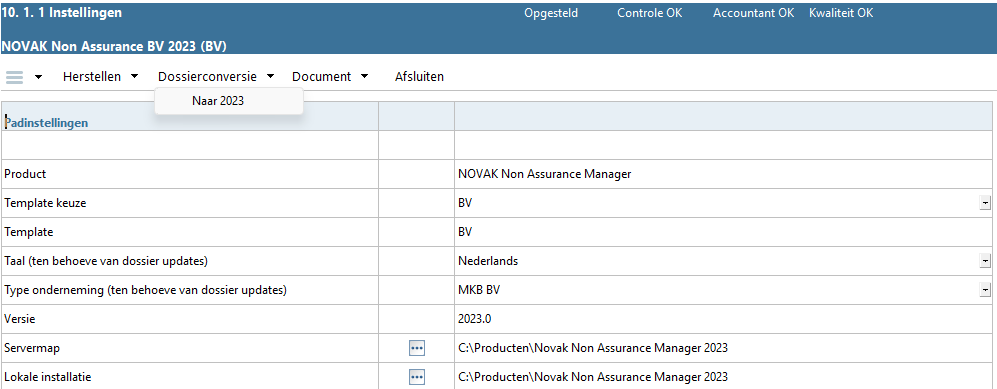Viewport: 997px width, 389px height.
Task: Click the Lokale installatie path value
Action: click(x=593, y=377)
